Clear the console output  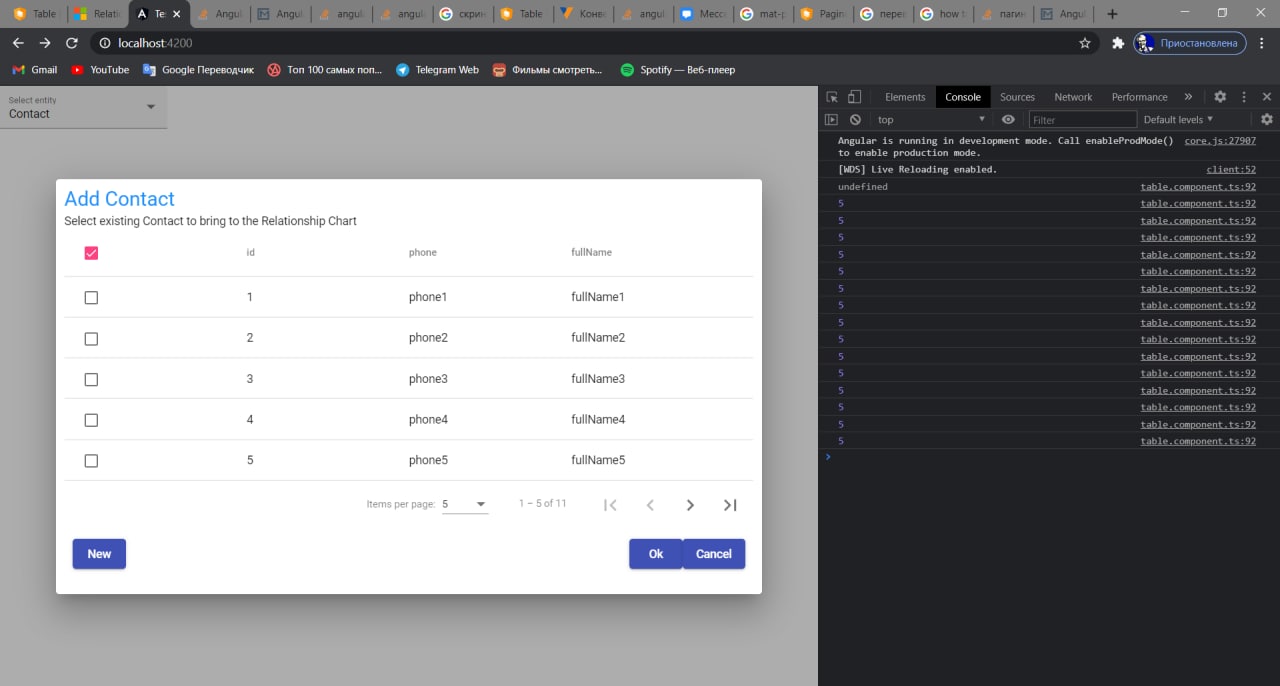(x=855, y=119)
